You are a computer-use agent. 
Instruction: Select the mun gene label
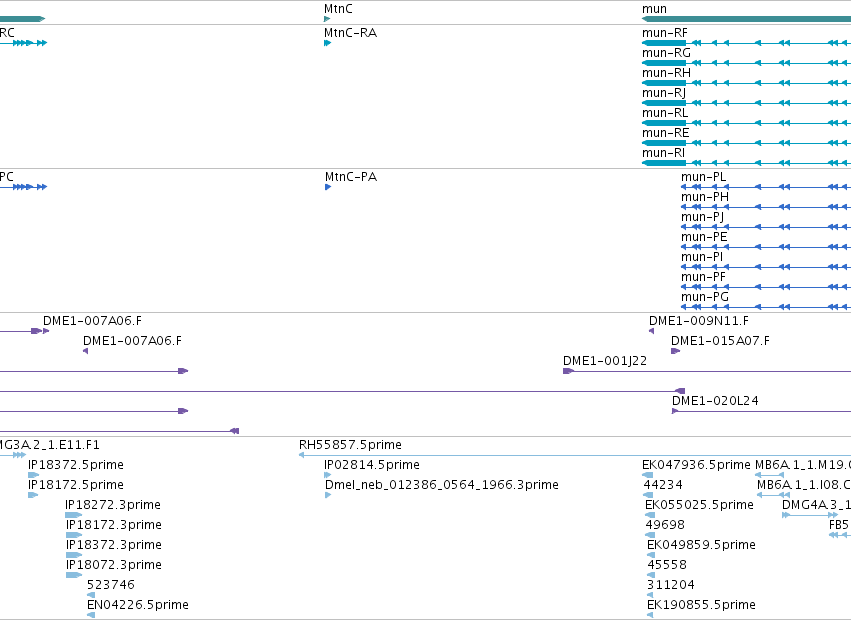tap(655, 9)
